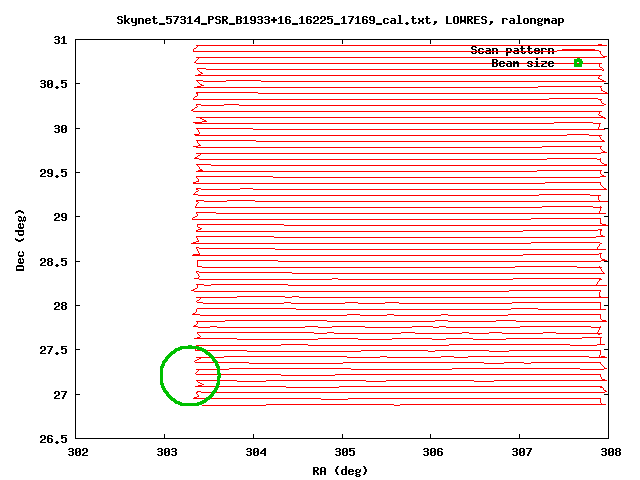Screen dimensions: 640x480
Task: Click the 'Dec (deg)' axis label
Action: point(20,240)
